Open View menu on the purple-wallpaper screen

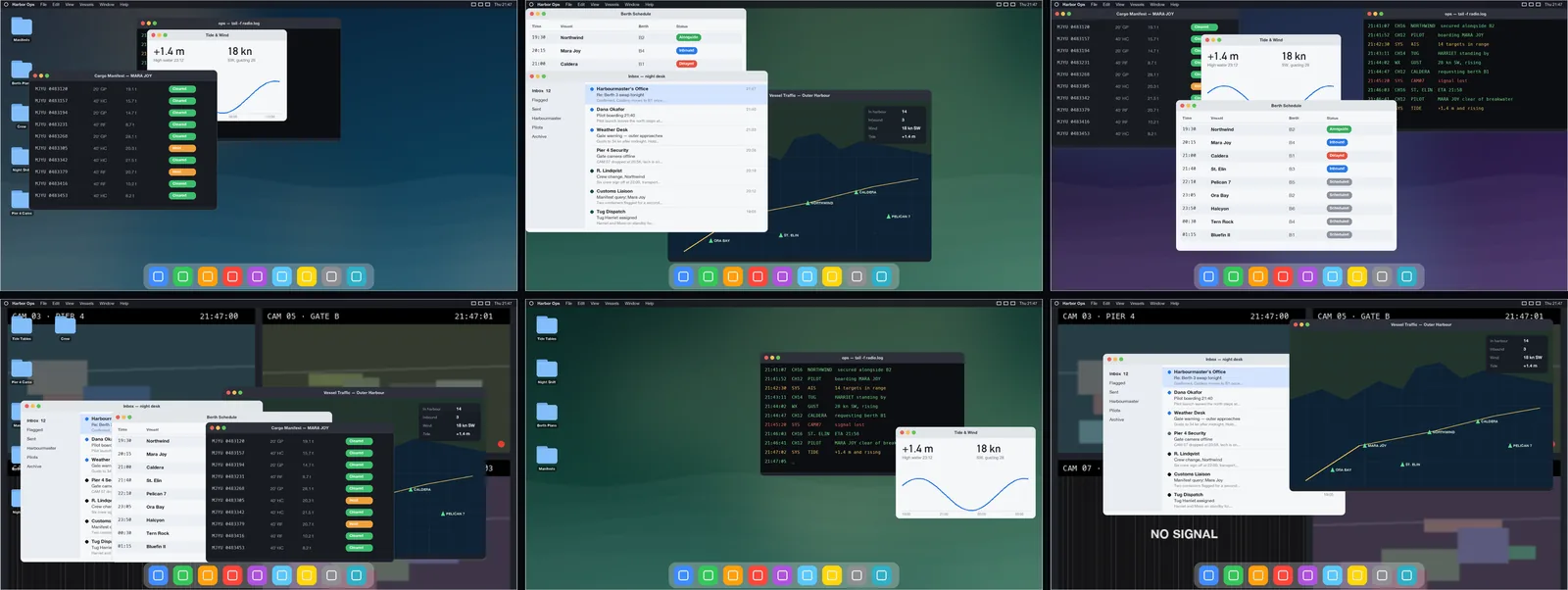[x=1120, y=4]
